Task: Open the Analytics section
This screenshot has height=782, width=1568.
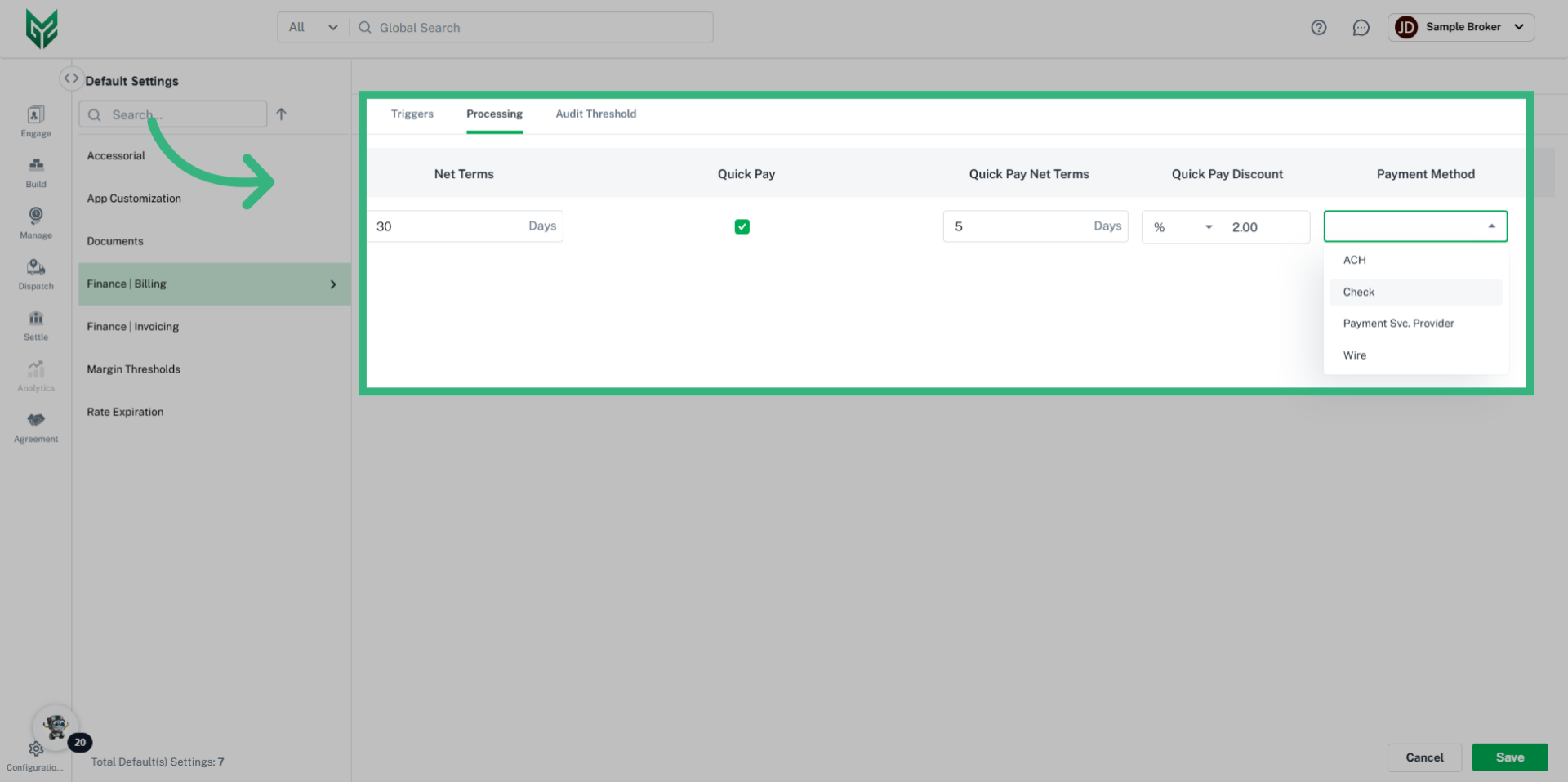Action: coord(35,375)
